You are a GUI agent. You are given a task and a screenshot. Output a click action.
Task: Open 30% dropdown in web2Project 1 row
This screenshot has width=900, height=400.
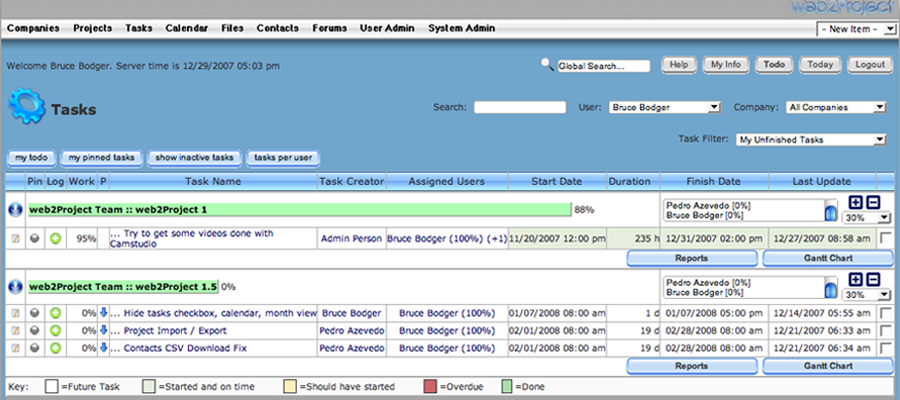[x=866, y=218]
